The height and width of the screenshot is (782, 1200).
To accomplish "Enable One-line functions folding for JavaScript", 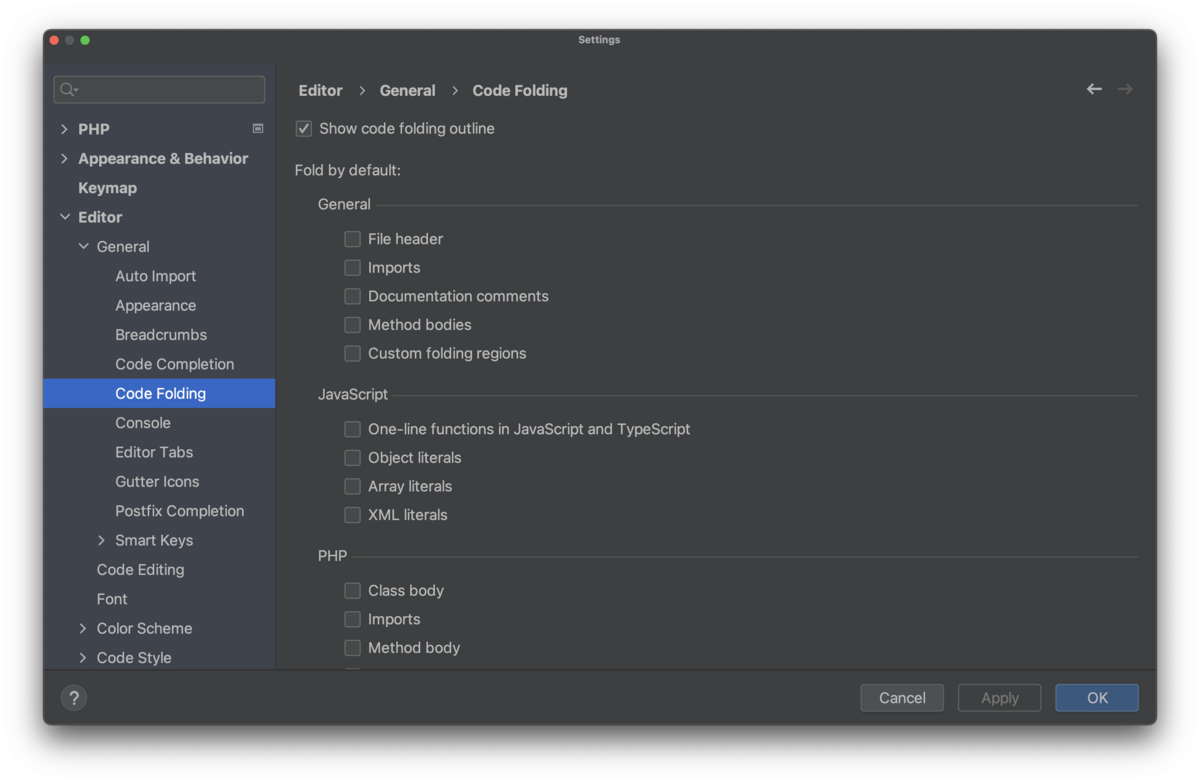I will (x=352, y=429).
